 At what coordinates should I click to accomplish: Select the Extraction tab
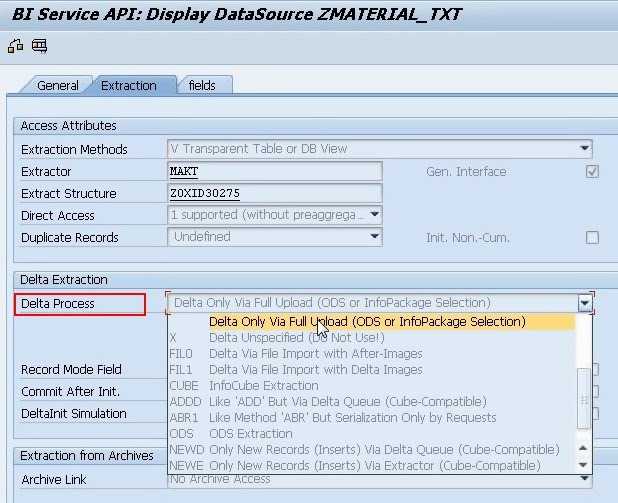click(x=129, y=86)
